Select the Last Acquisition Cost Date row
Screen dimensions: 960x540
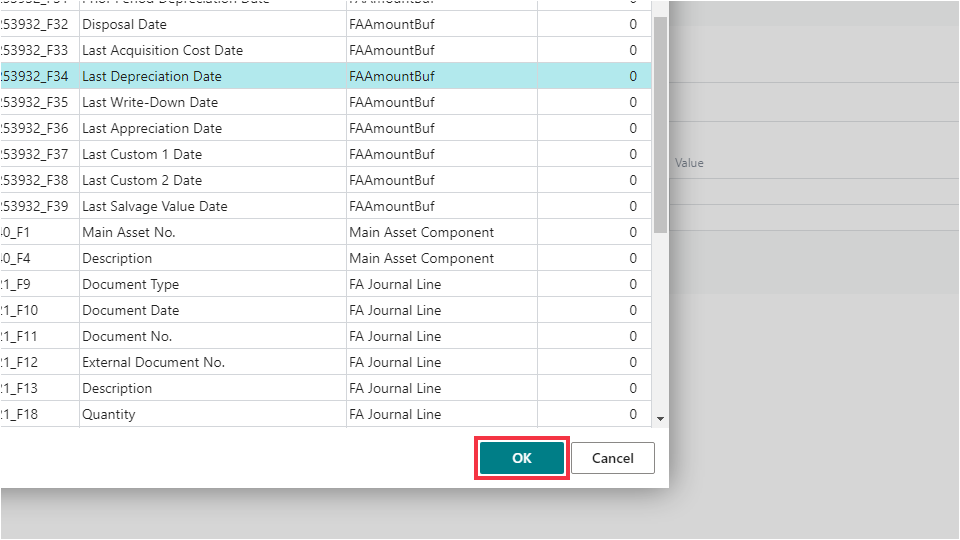[326, 50]
